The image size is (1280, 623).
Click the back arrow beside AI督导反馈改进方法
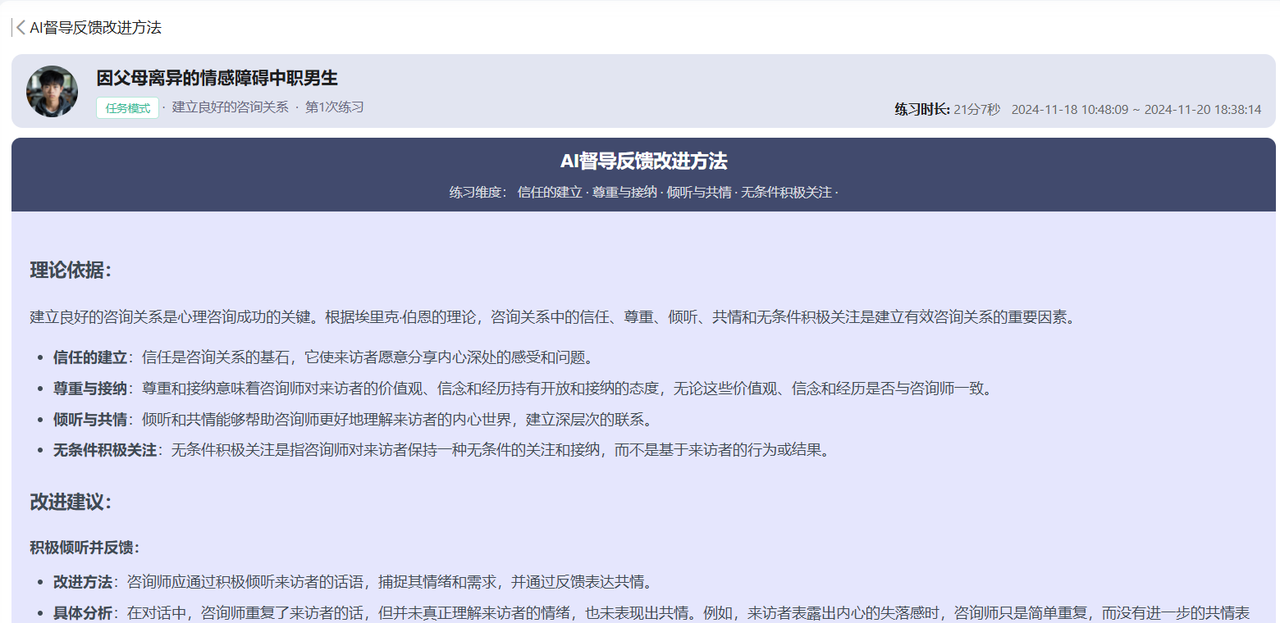(x=21, y=28)
